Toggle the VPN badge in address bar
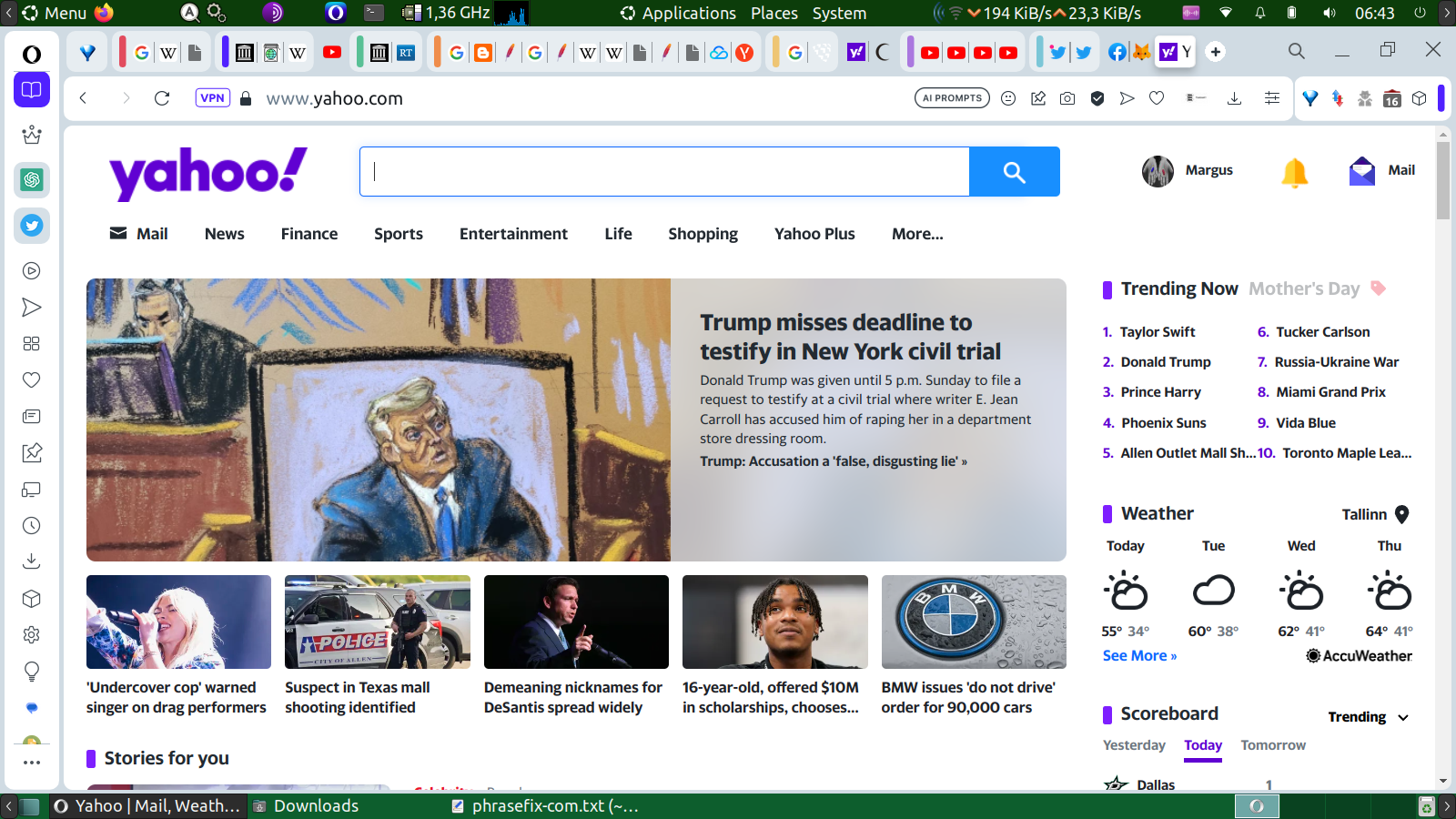 tap(212, 98)
